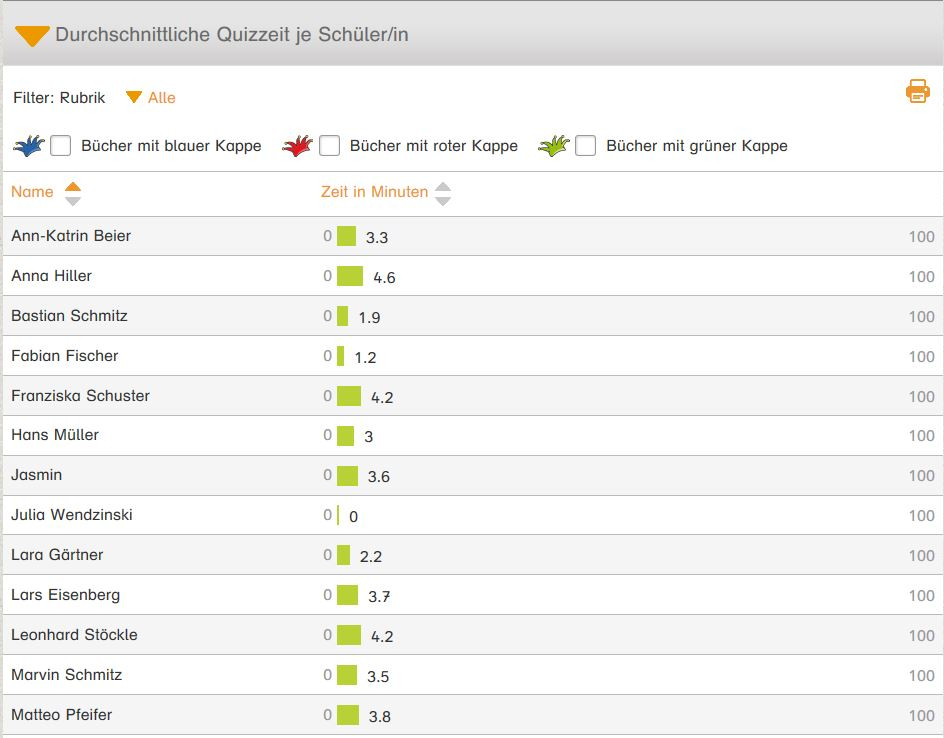Click the orange printer icon
This screenshot has width=944, height=738.
click(x=917, y=92)
